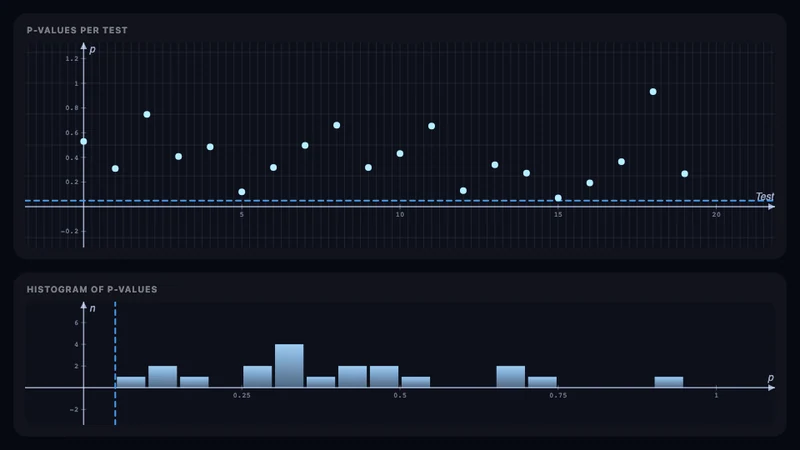This screenshot has height=450, width=800.
Task: Select the test 2 data point near 0.75
Action: point(147,114)
